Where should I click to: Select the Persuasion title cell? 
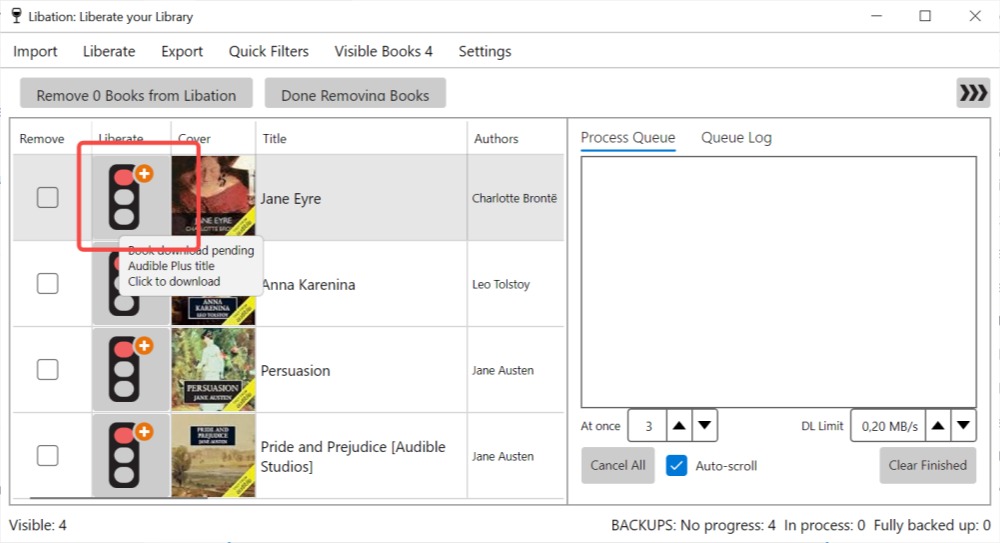361,370
